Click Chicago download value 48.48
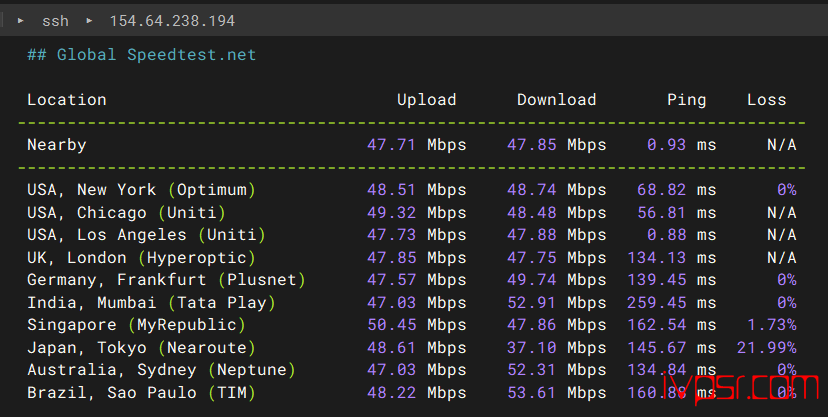This screenshot has height=417, width=828. (532, 213)
